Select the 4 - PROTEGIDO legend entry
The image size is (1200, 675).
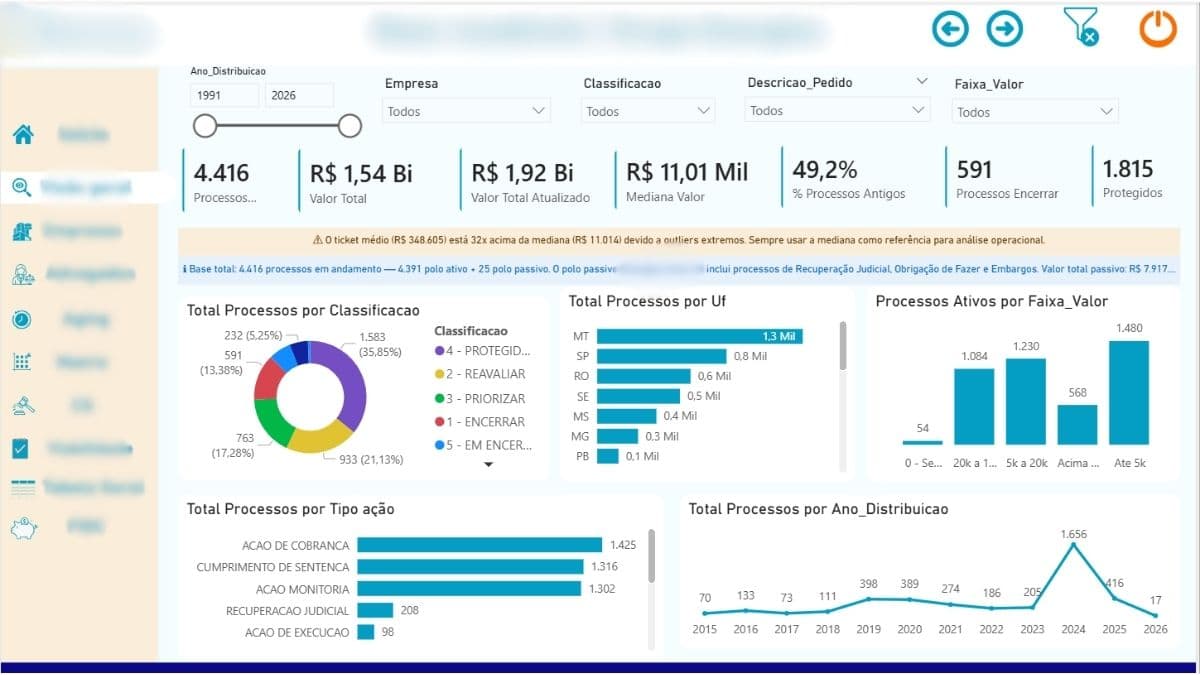click(x=483, y=351)
